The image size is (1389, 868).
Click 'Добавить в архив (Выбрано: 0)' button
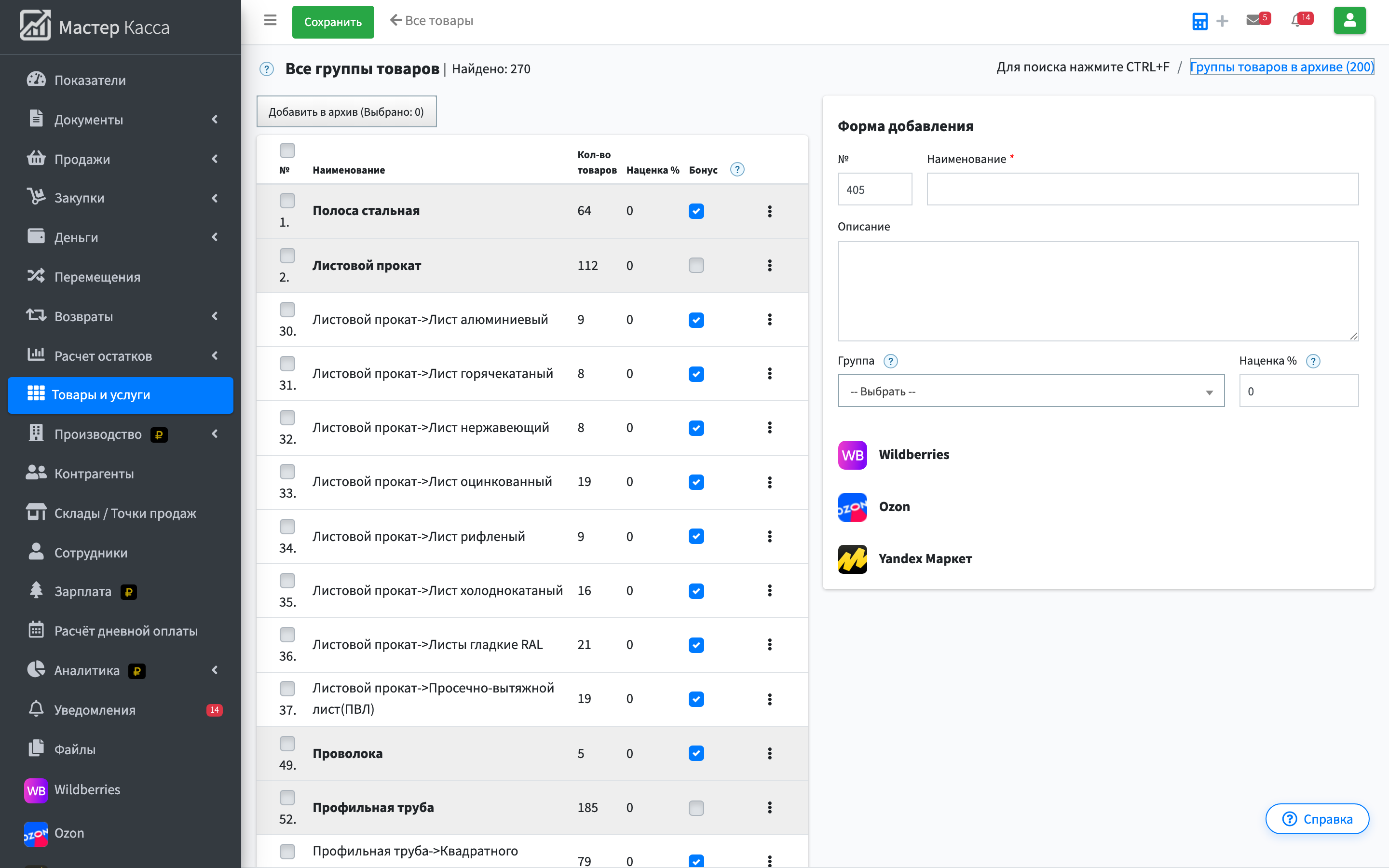[x=346, y=111]
